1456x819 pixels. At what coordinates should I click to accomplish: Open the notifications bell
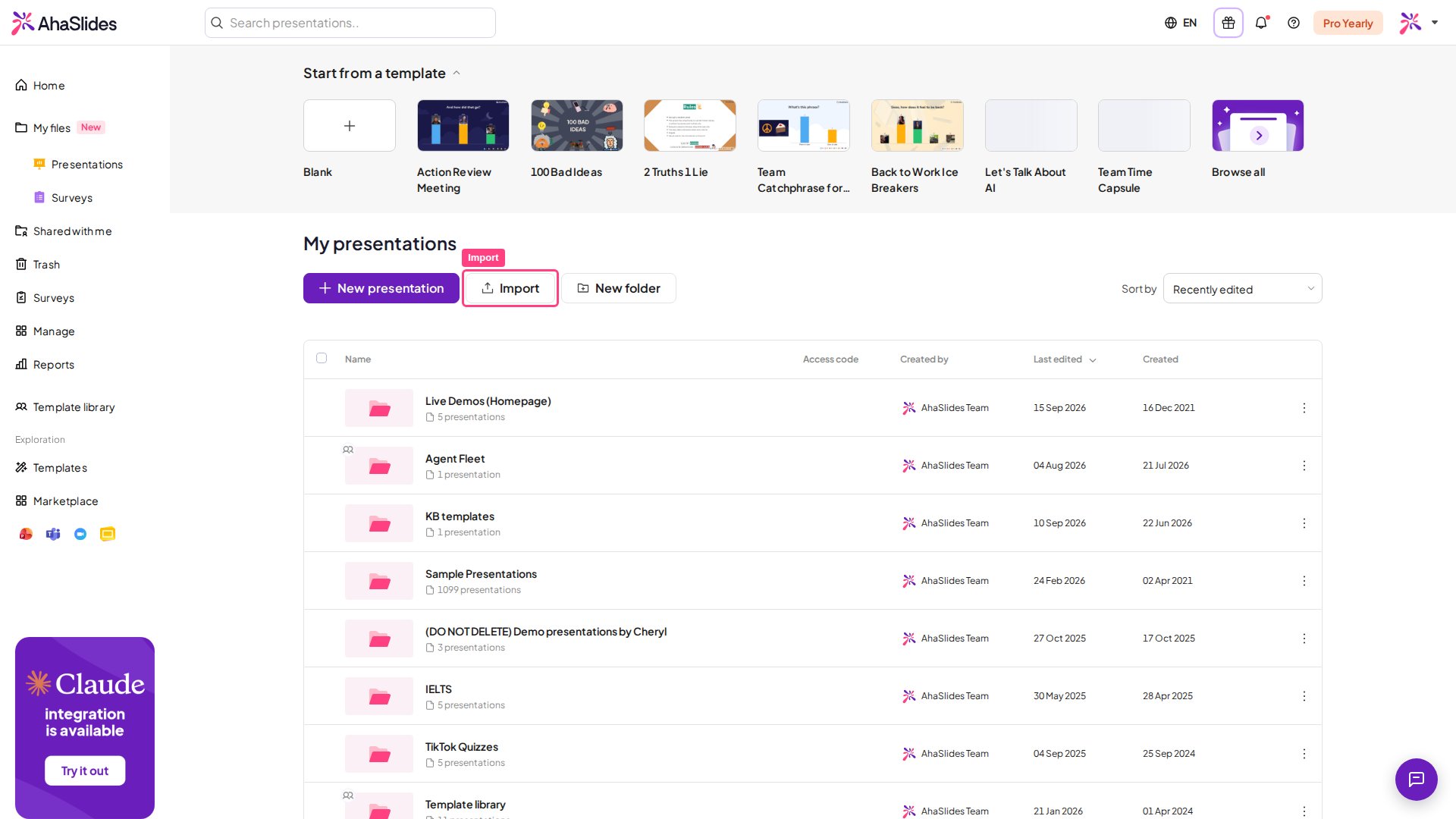click(1261, 23)
